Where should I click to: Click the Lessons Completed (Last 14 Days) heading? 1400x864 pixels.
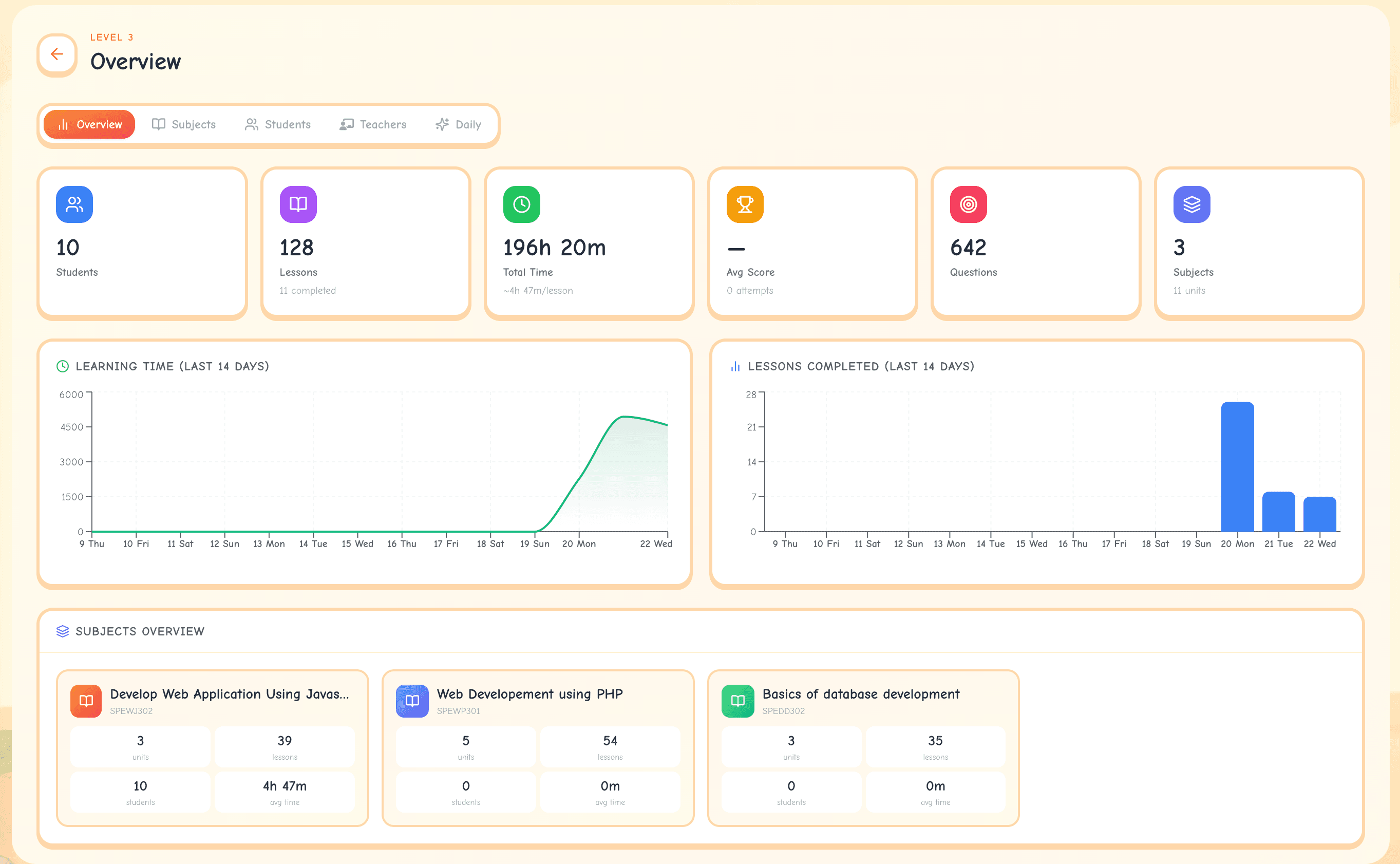click(861, 366)
